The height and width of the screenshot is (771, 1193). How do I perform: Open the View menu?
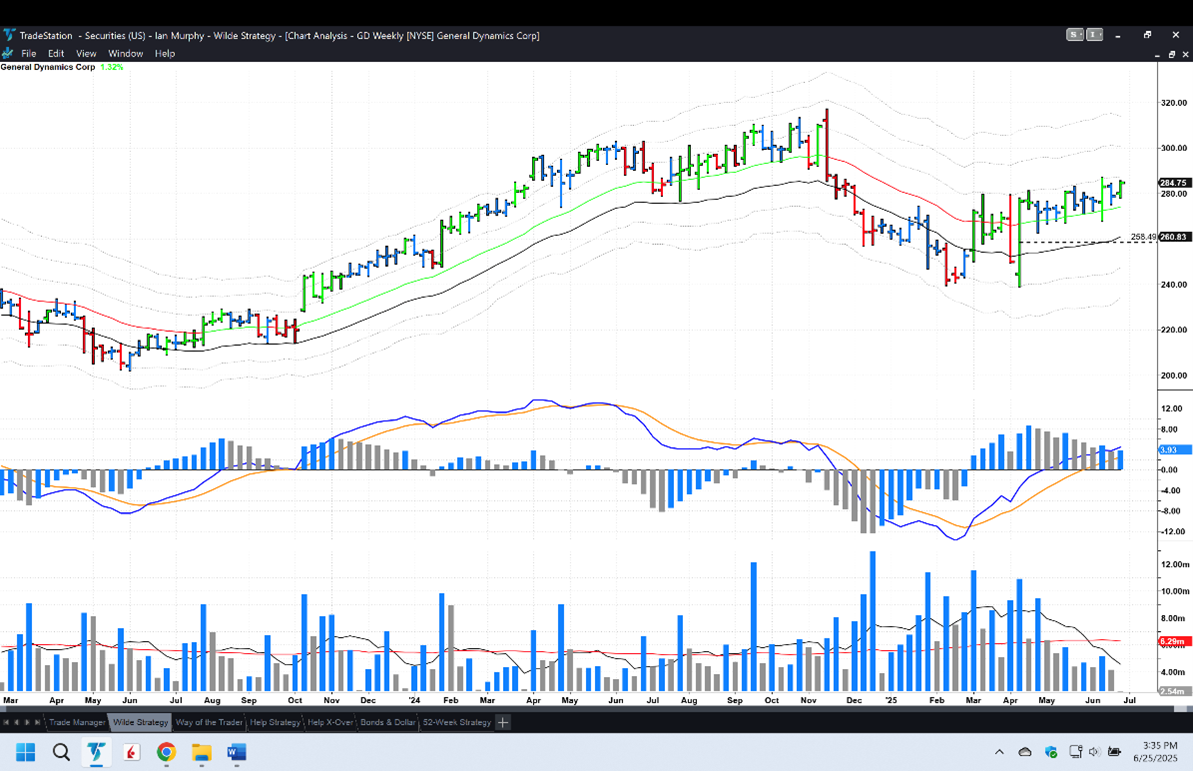point(86,53)
